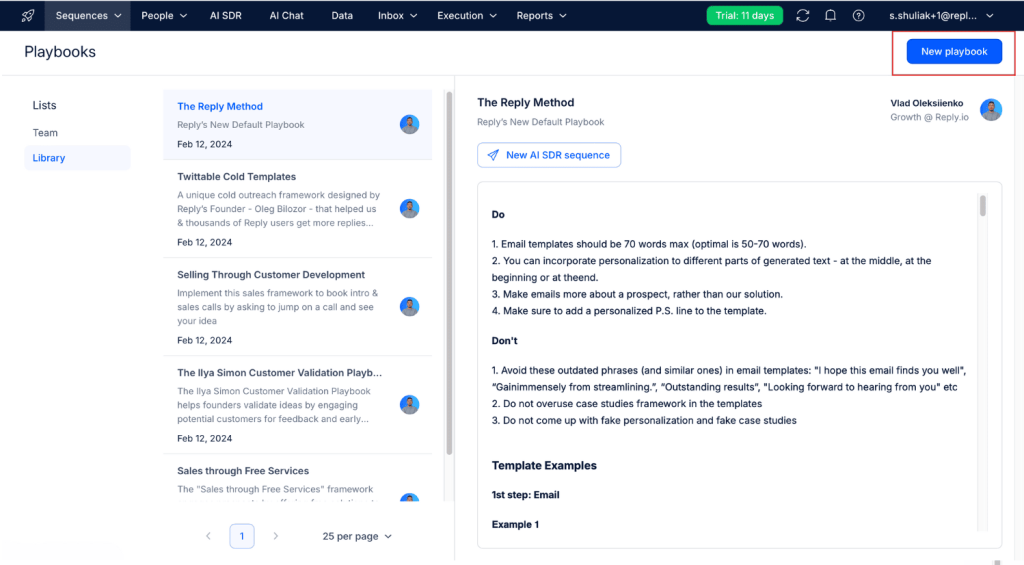Image resolution: width=1024 pixels, height=565 pixels.
Task: Click Vlad Oleksiienko's author avatar
Action: coord(991,110)
